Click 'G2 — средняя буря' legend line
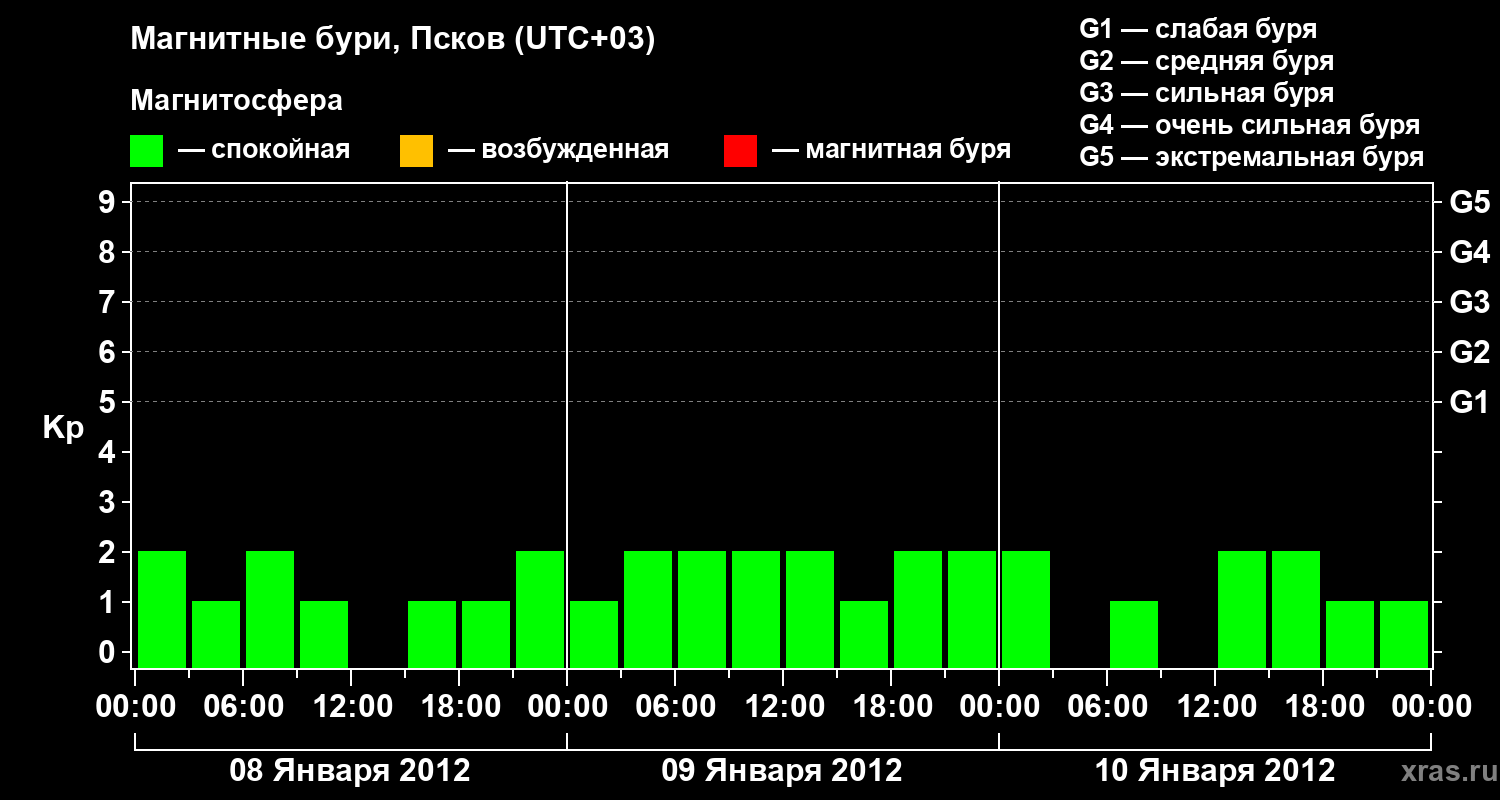 [x=1207, y=61]
